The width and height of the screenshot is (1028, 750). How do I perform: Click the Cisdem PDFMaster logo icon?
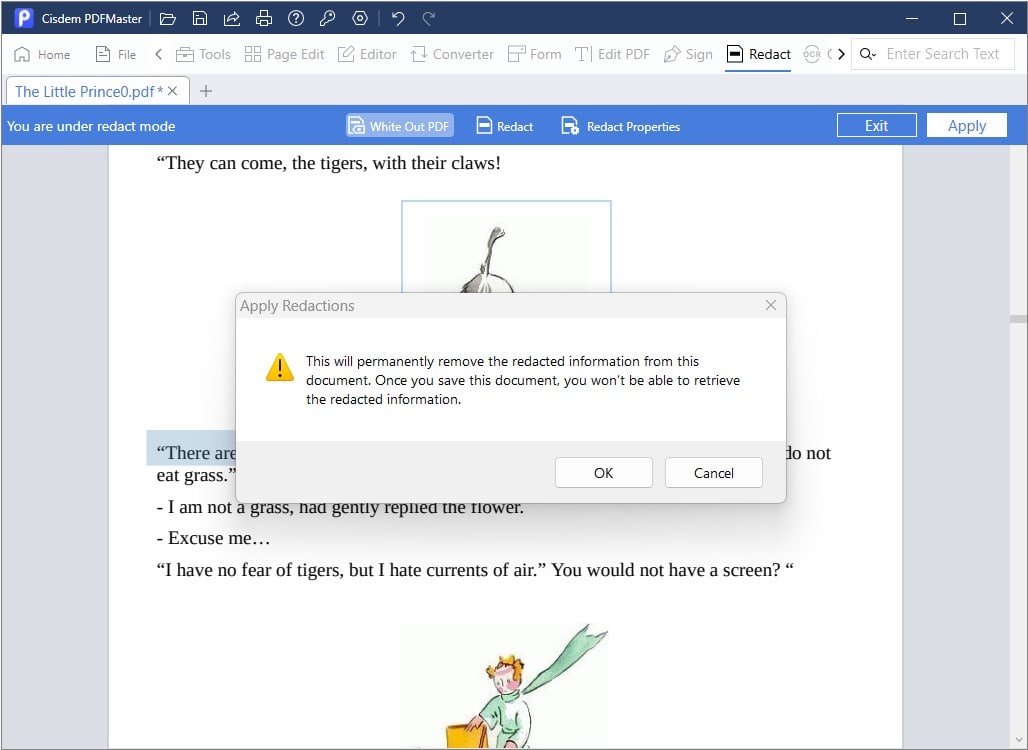24,18
